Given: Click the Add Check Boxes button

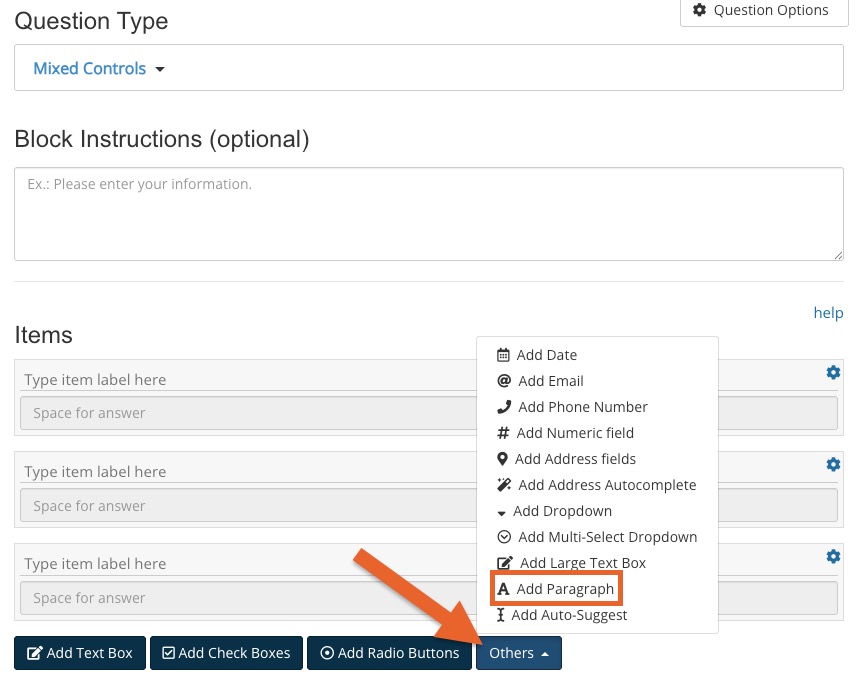Looking at the screenshot, I should [x=227, y=653].
